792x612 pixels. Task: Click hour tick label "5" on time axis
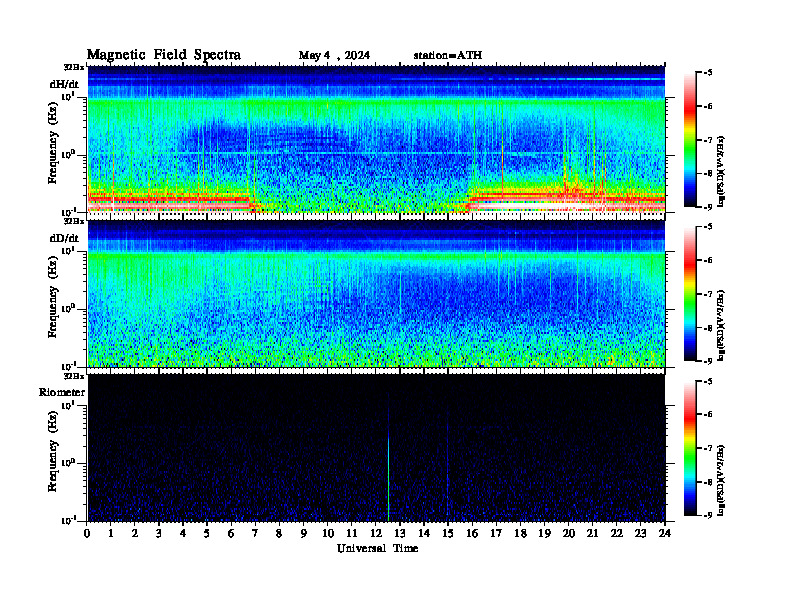(208, 534)
